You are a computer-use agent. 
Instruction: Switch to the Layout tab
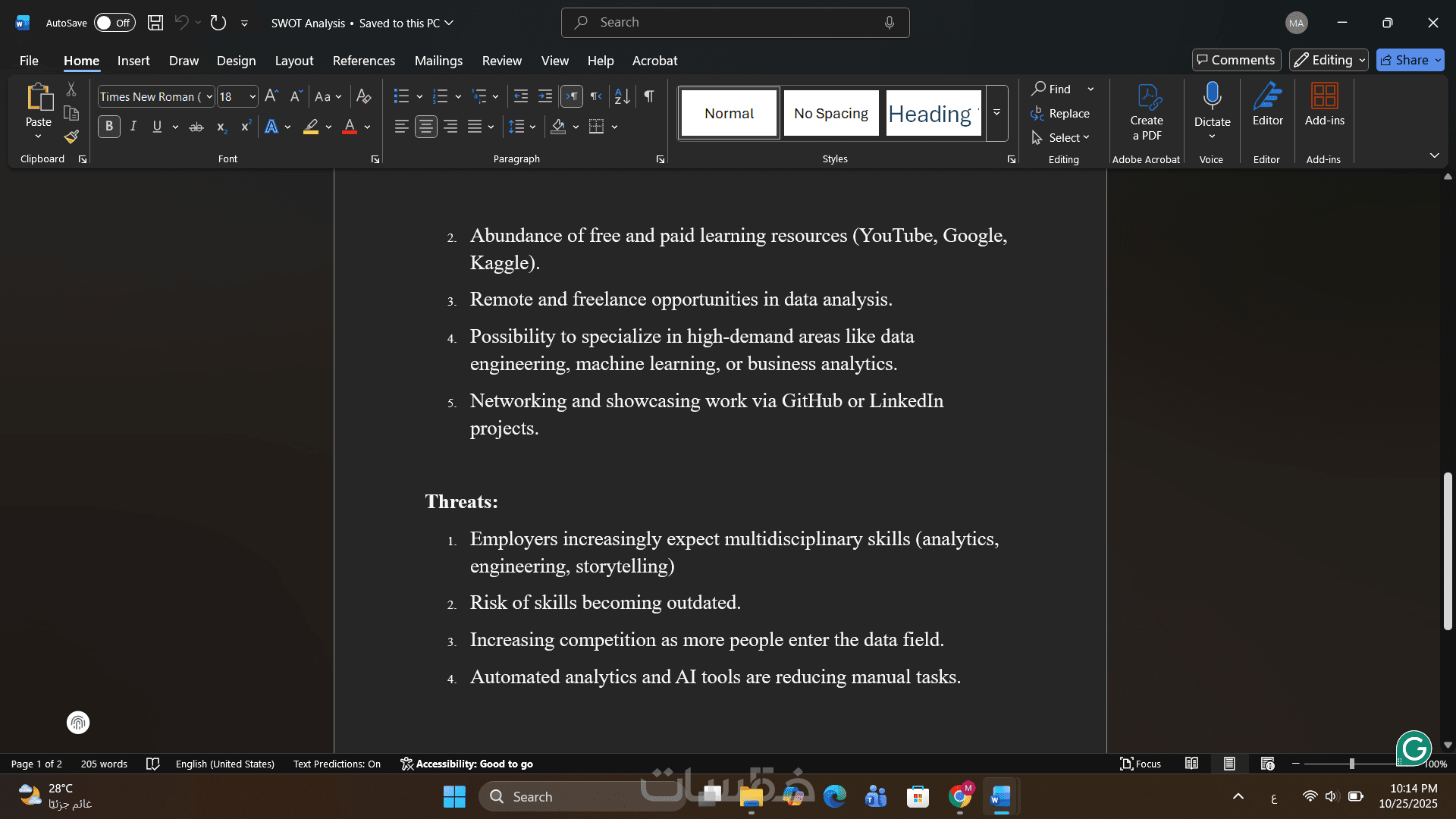point(293,61)
